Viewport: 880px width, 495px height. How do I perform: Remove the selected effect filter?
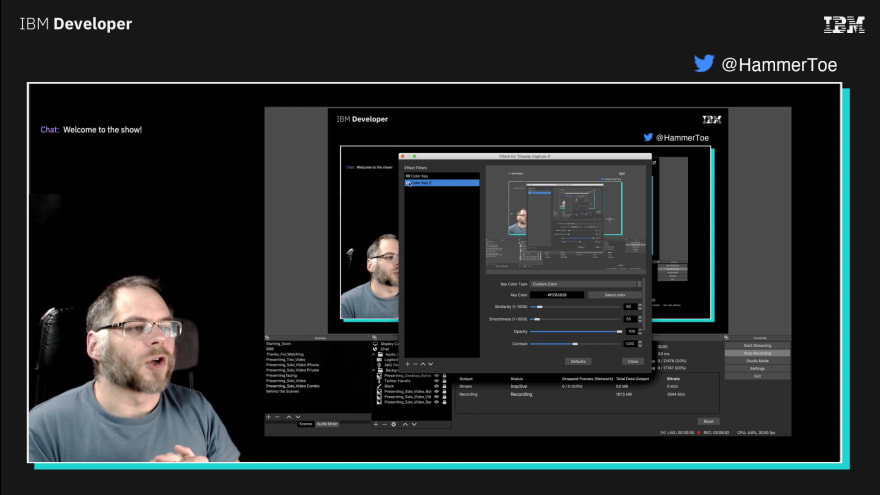tap(415, 364)
